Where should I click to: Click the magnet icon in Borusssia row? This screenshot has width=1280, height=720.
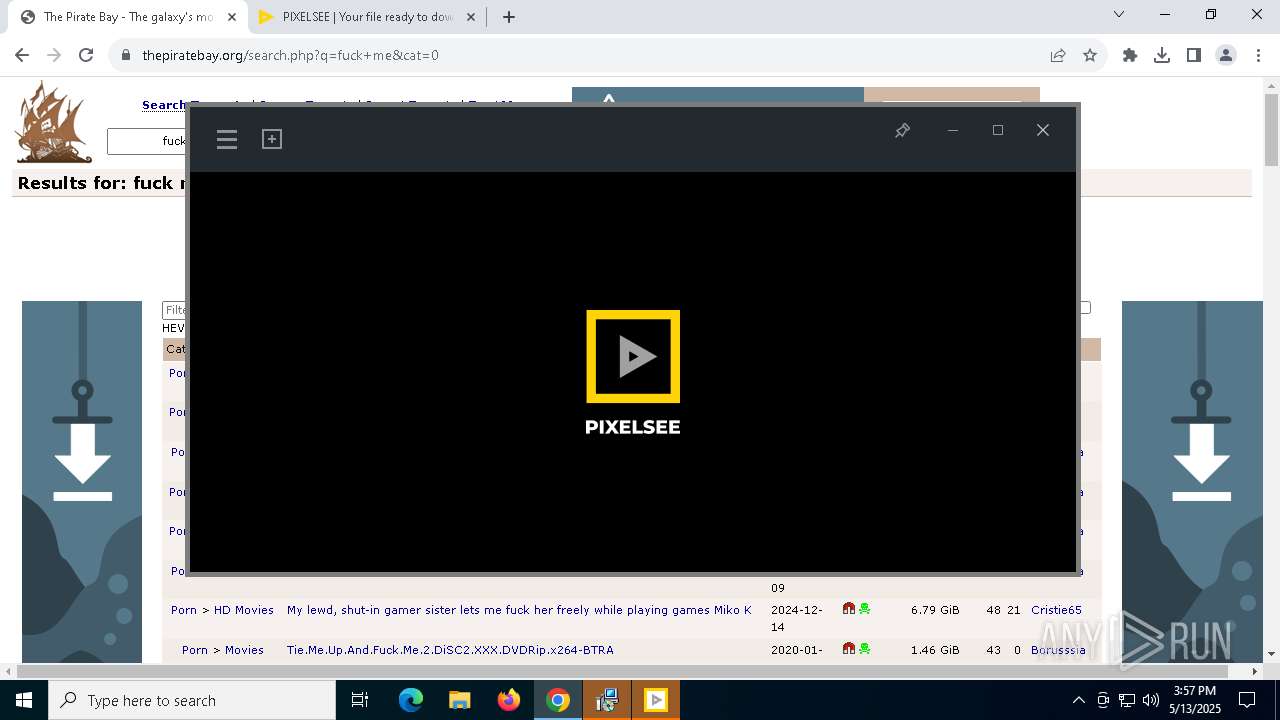click(x=849, y=649)
